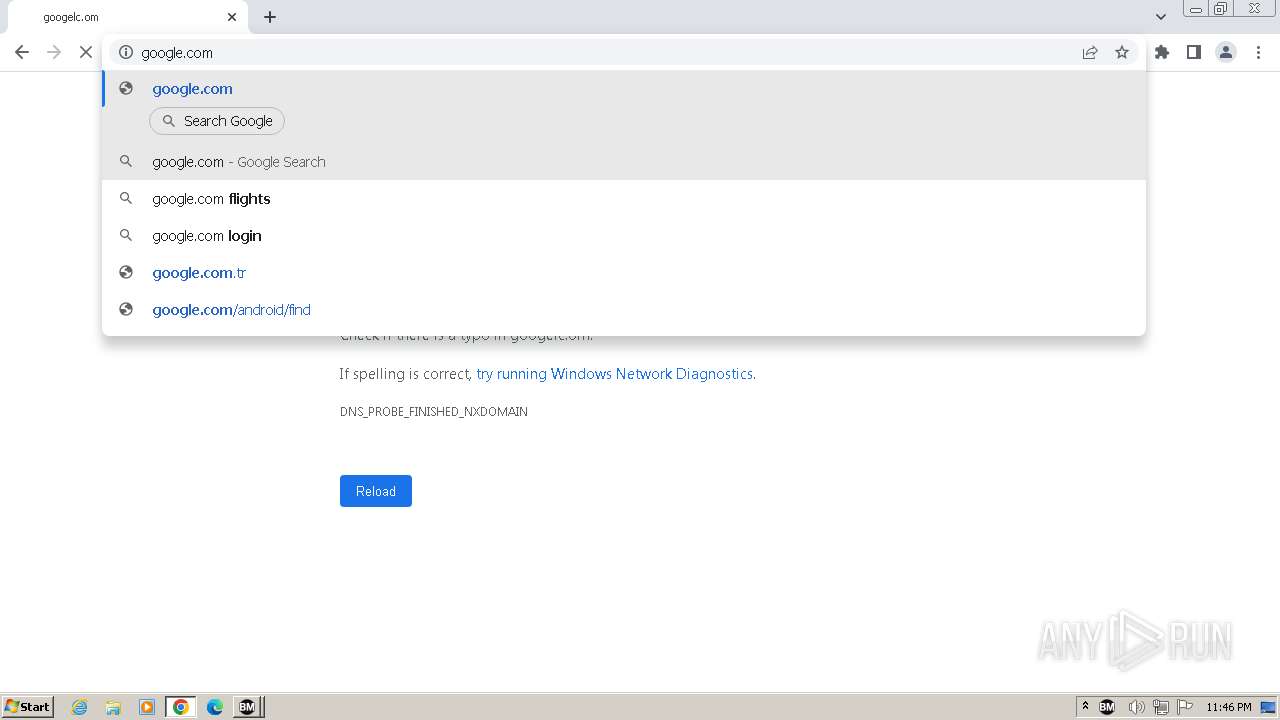
Task: Open the profile avatar menu
Action: pos(1226,52)
